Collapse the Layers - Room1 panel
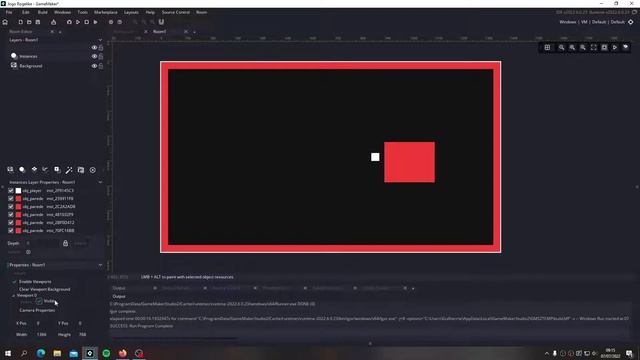640x360 pixels. click(100, 40)
